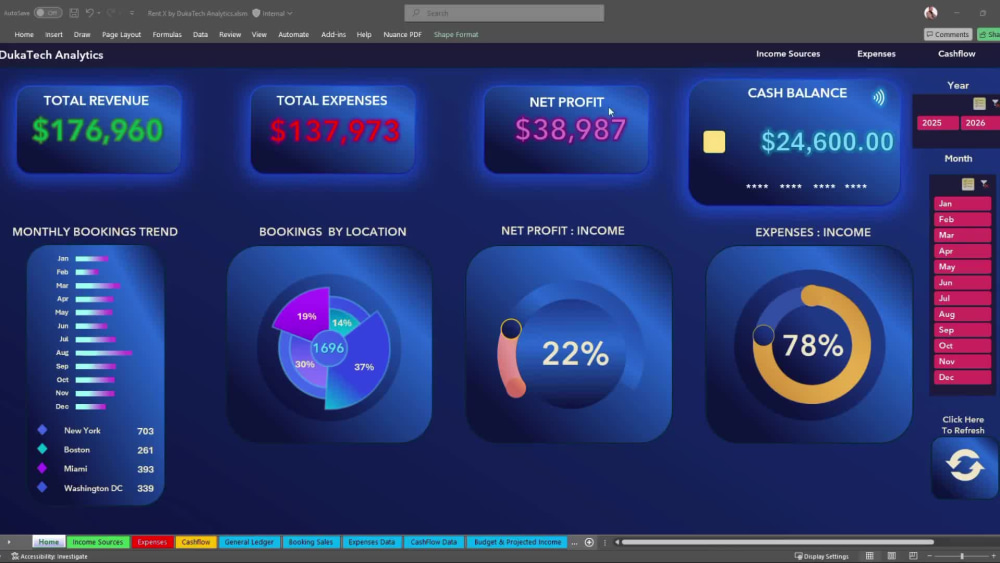Clear filter icon on Year slicer
The image size is (1000, 563).
(x=995, y=103)
